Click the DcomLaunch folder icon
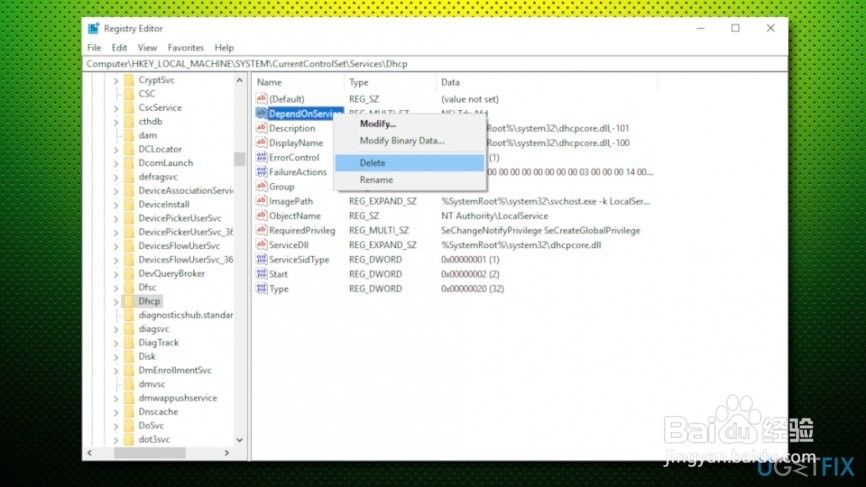Viewport: 866px width, 487px height. point(129,163)
